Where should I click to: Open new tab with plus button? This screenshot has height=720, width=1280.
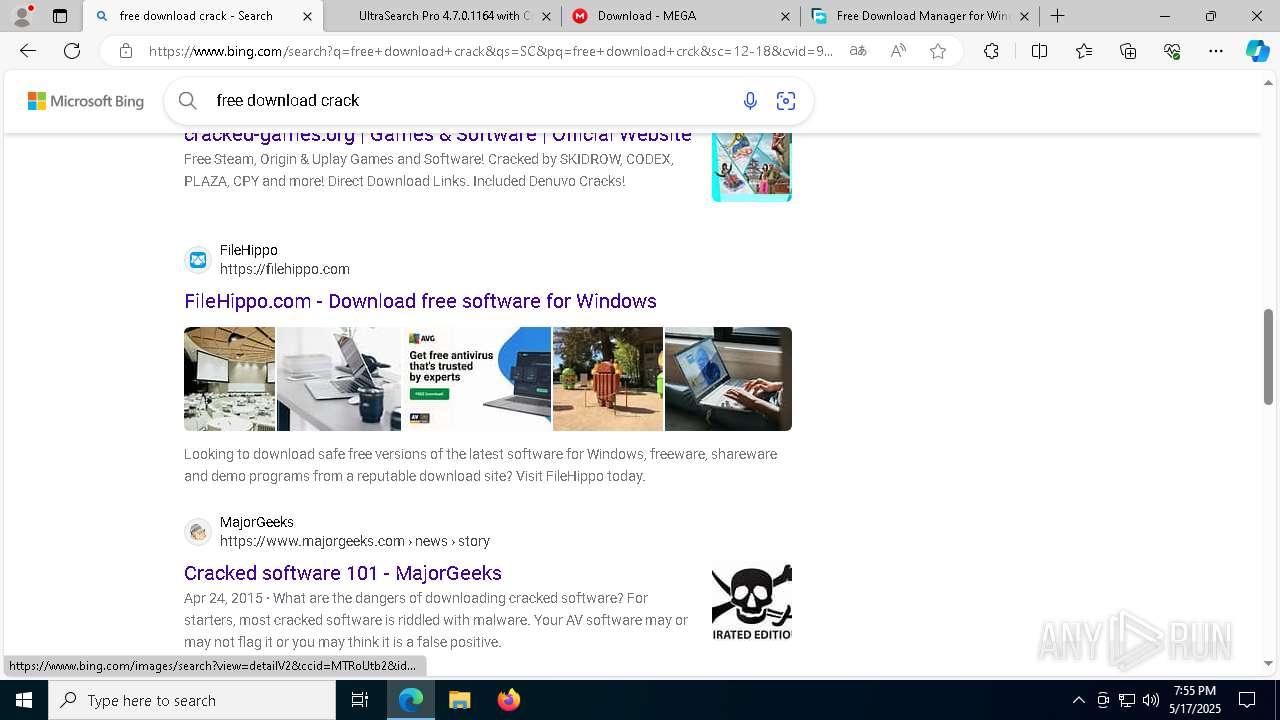(x=1057, y=16)
